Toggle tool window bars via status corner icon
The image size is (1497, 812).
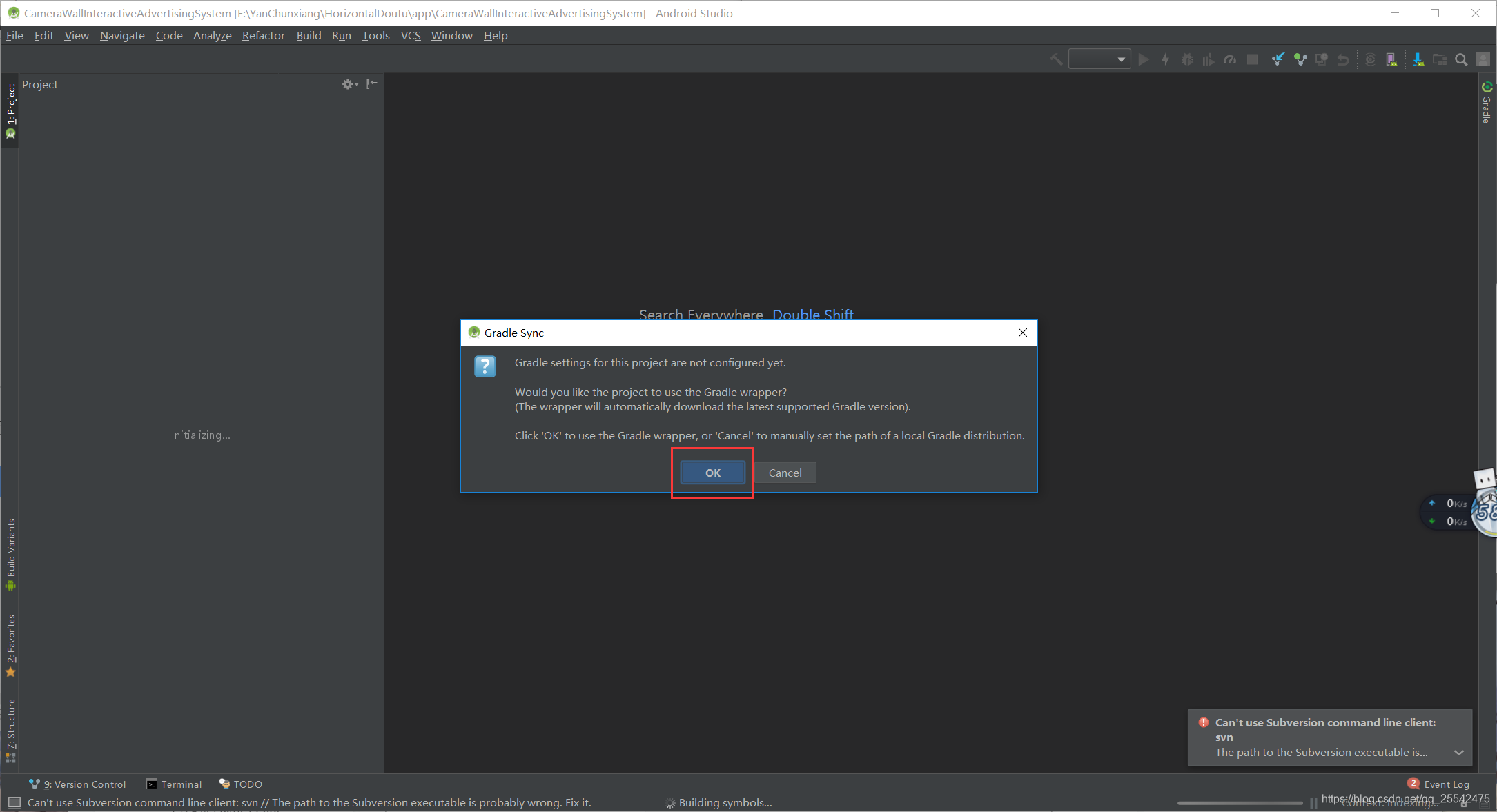[x=14, y=803]
